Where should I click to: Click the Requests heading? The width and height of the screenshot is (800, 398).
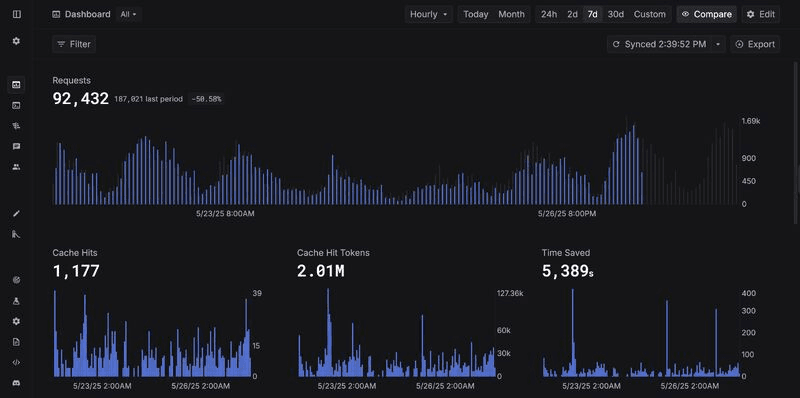[71, 80]
